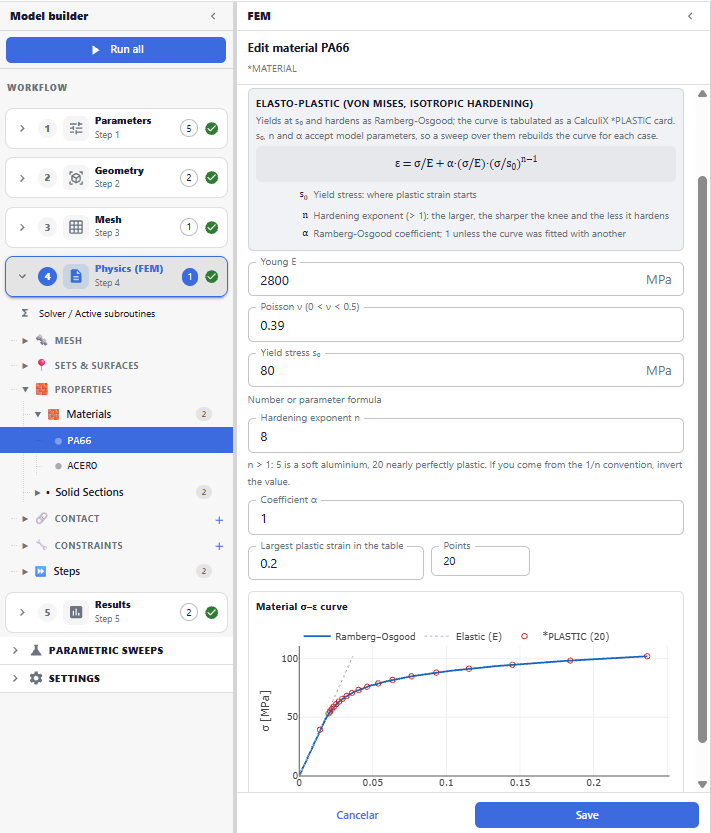Image resolution: width=711 pixels, height=833 pixels.
Task: Click the Geometry cube icon
Action: (x=76, y=177)
